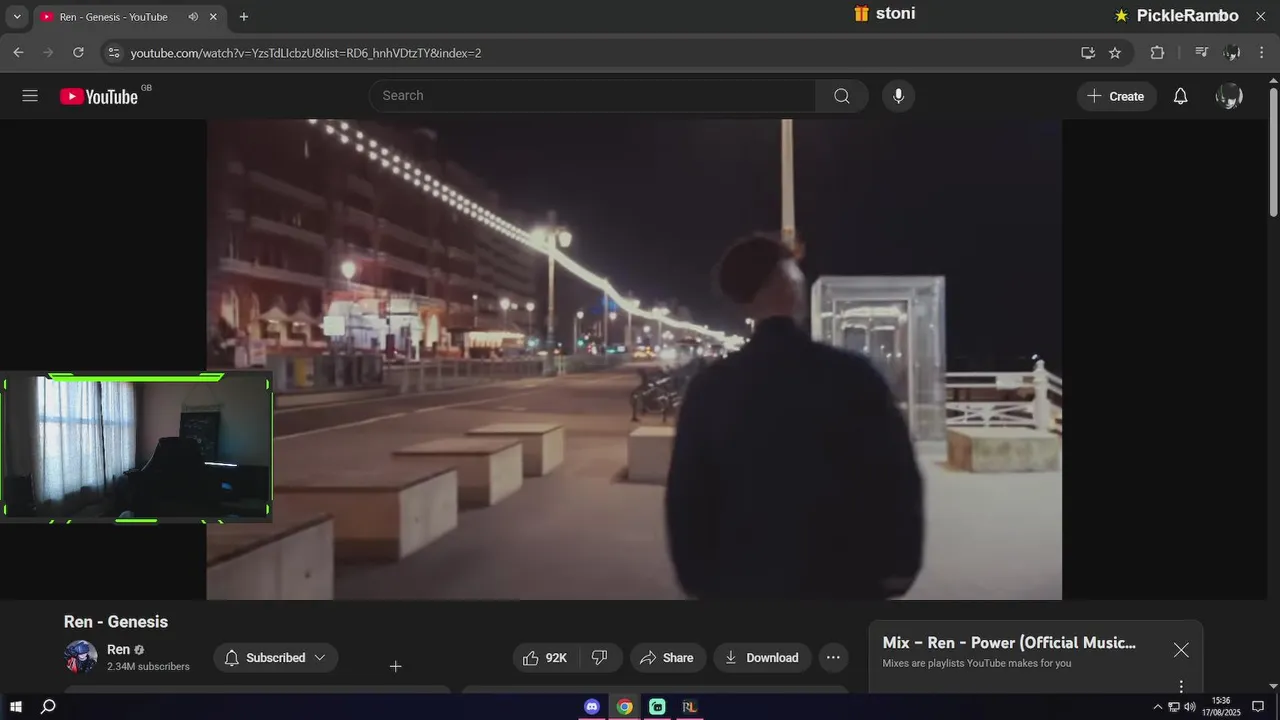Open Discord from the taskbar
Viewport: 1280px width, 720px height.
592,707
